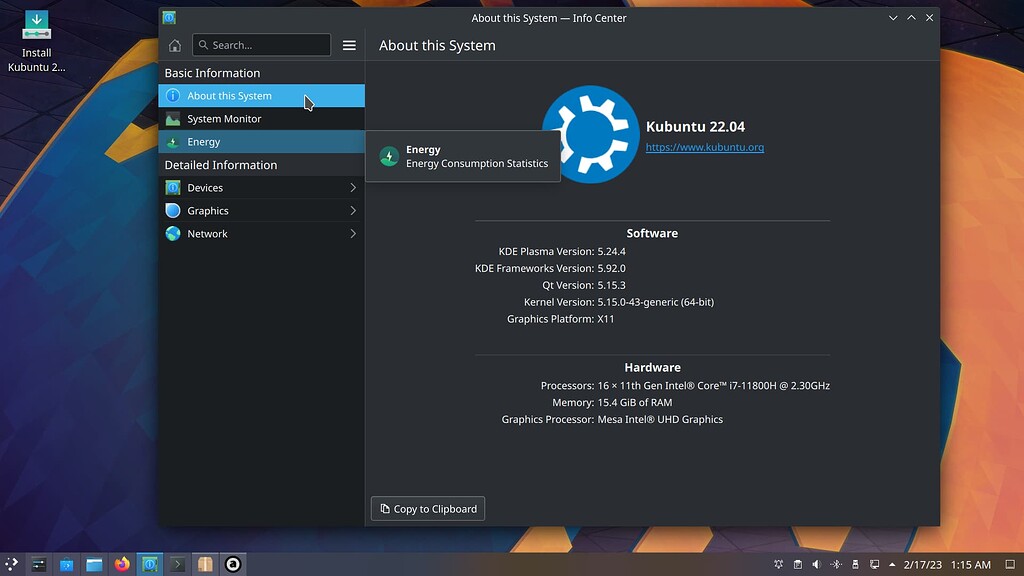Expand the Graphics category
The width and height of the screenshot is (1024, 576).
pos(352,210)
